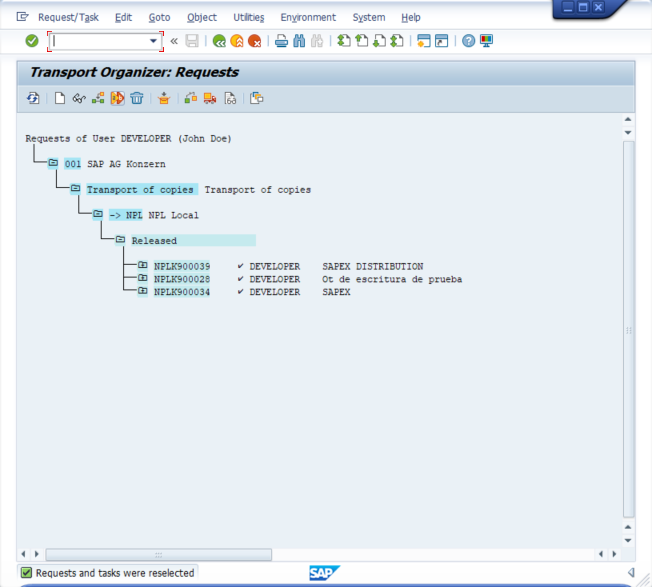Viewport: 652px width, 587px height.
Task: Jump to First Page icon
Action: (343, 41)
